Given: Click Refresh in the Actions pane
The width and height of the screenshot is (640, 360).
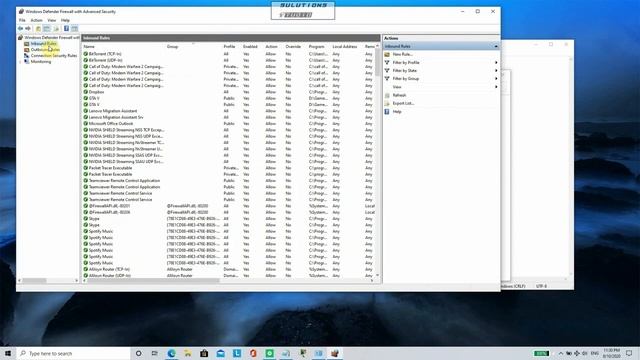Looking at the screenshot, I should (399, 95).
